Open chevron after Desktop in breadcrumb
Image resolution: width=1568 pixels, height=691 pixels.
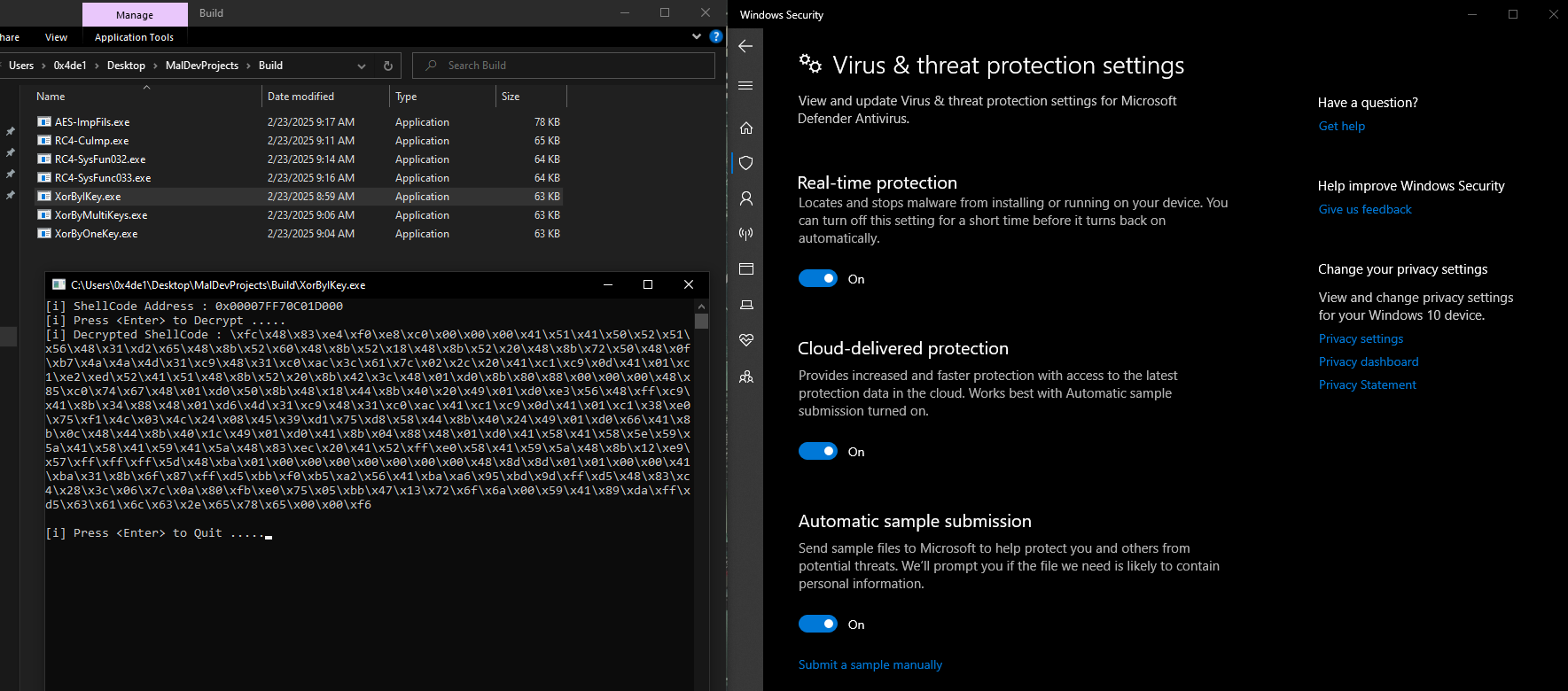(x=155, y=66)
